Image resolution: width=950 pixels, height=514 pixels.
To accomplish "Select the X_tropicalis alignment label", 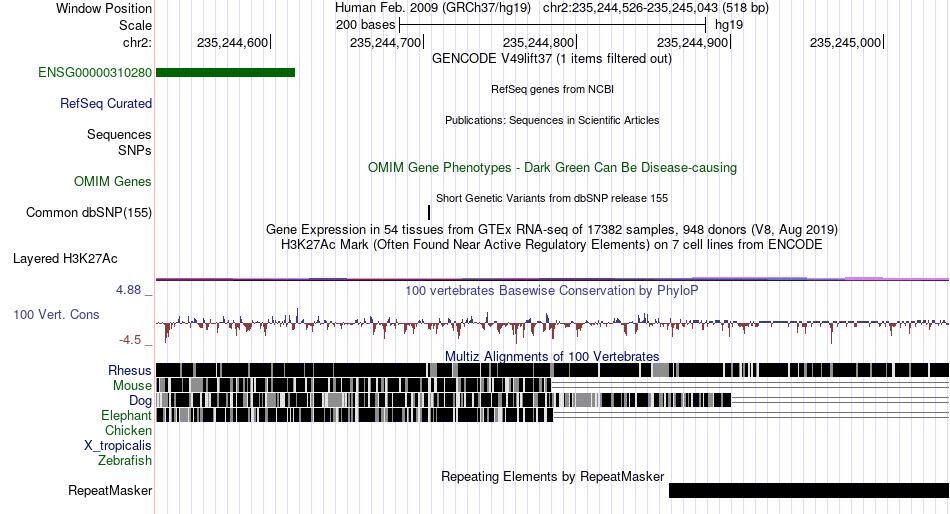I will coord(118,446).
